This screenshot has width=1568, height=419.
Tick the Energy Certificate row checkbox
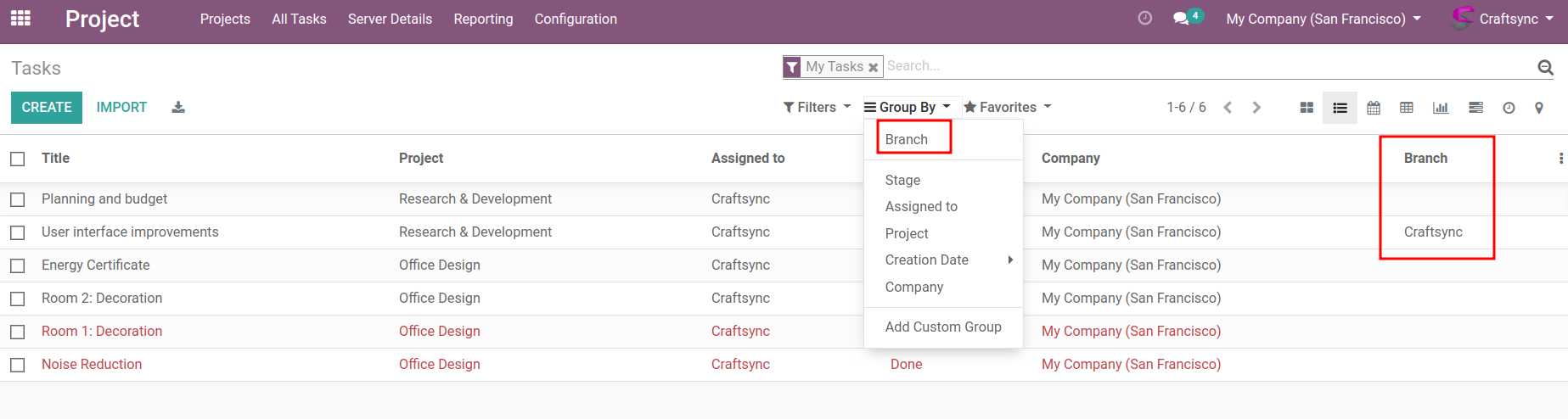(18, 265)
